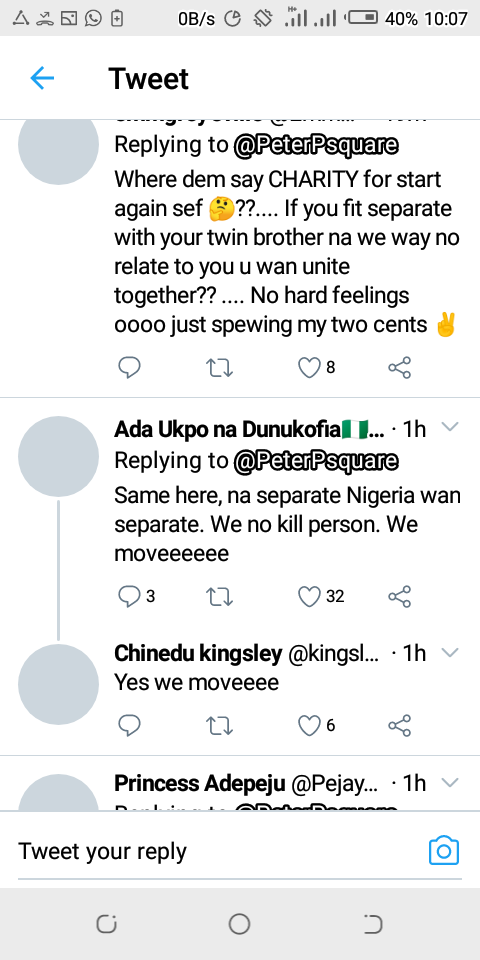Screen dimensions: 480x960
Task: Expand chevron on Princess Adepeju's tweet
Action: tap(450, 782)
